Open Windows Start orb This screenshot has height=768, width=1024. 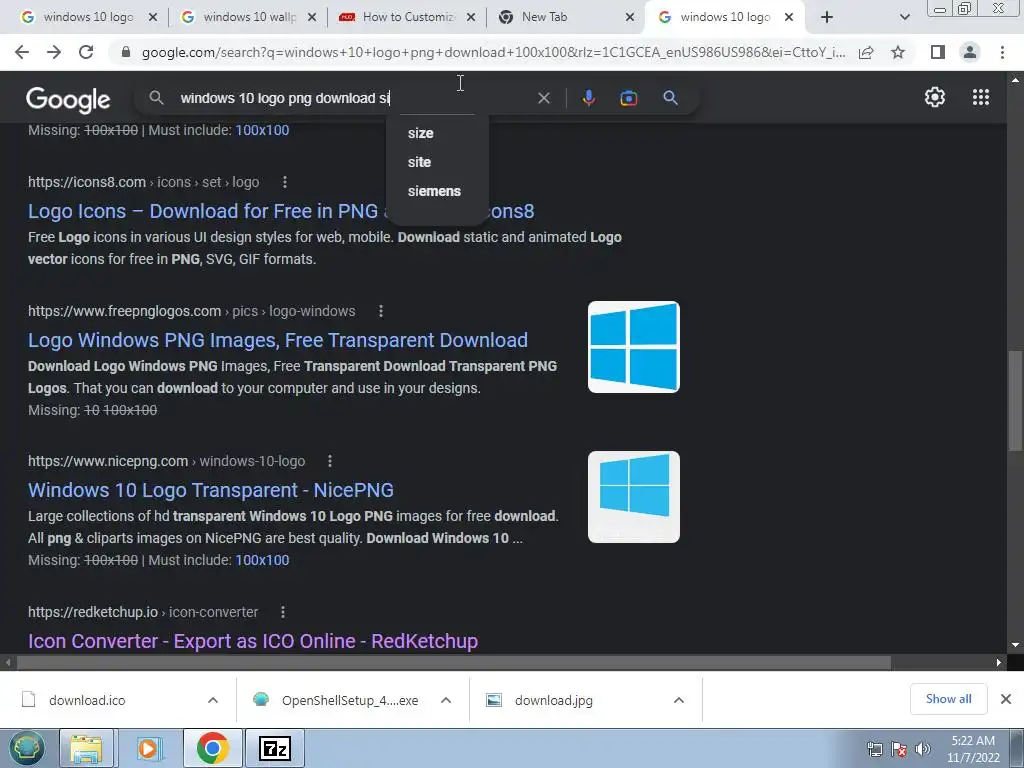[26, 748]
